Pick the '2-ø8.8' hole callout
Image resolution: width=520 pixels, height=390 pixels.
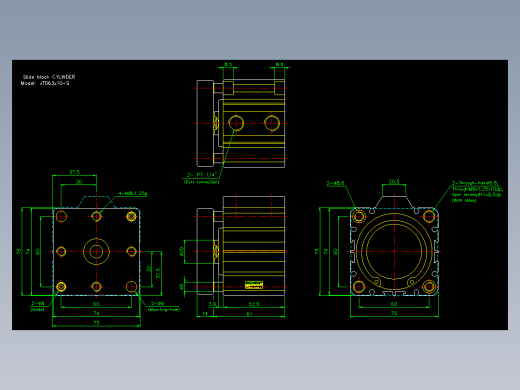pyautogui.click(x=335, y=183)
